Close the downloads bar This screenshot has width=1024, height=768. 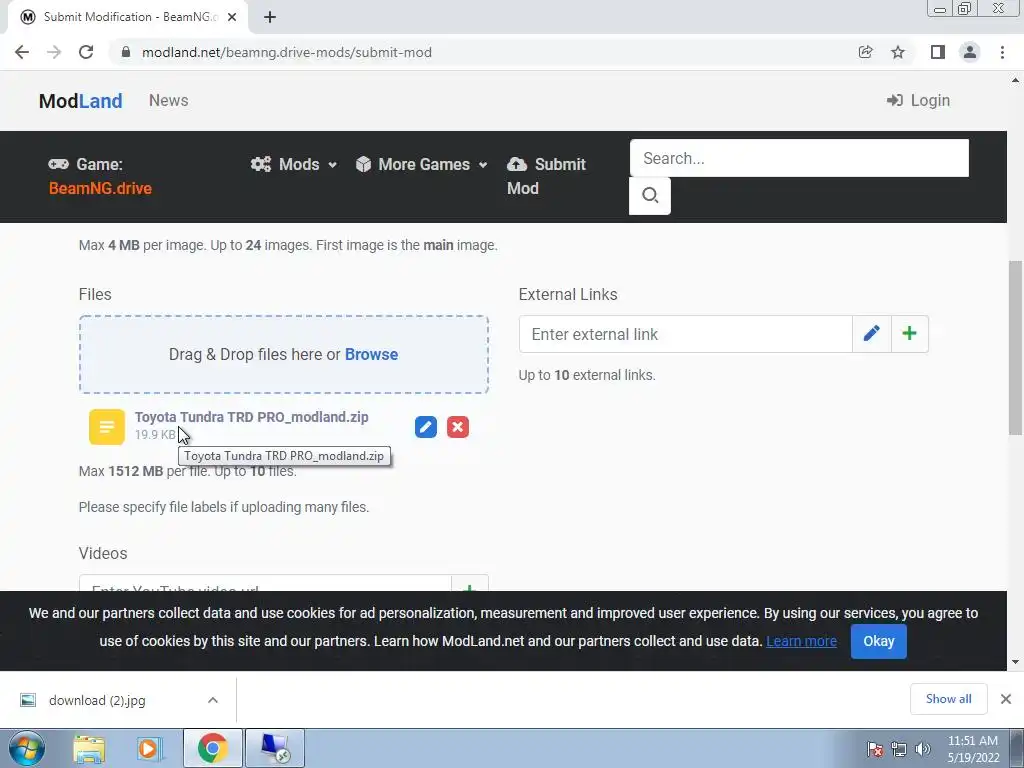tap(1006, 699)
